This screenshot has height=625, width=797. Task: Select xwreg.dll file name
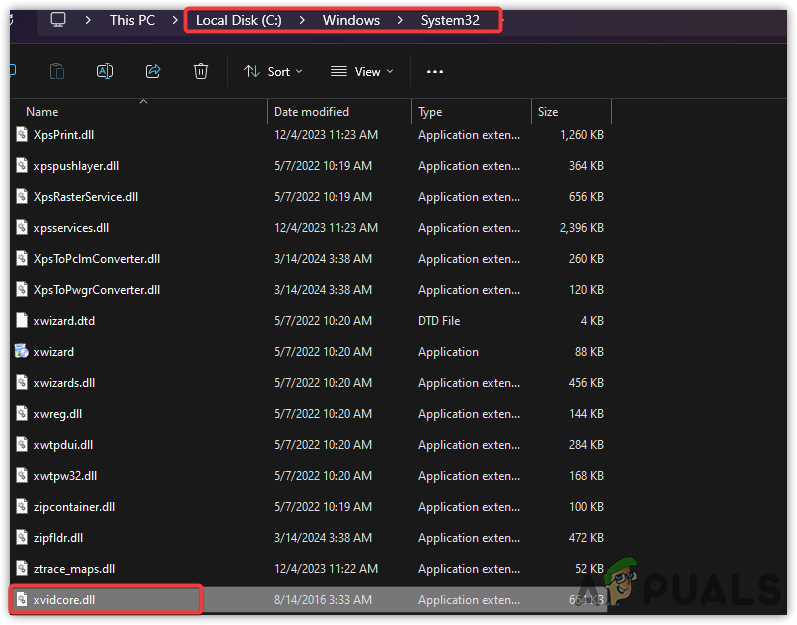coord(57,414)
